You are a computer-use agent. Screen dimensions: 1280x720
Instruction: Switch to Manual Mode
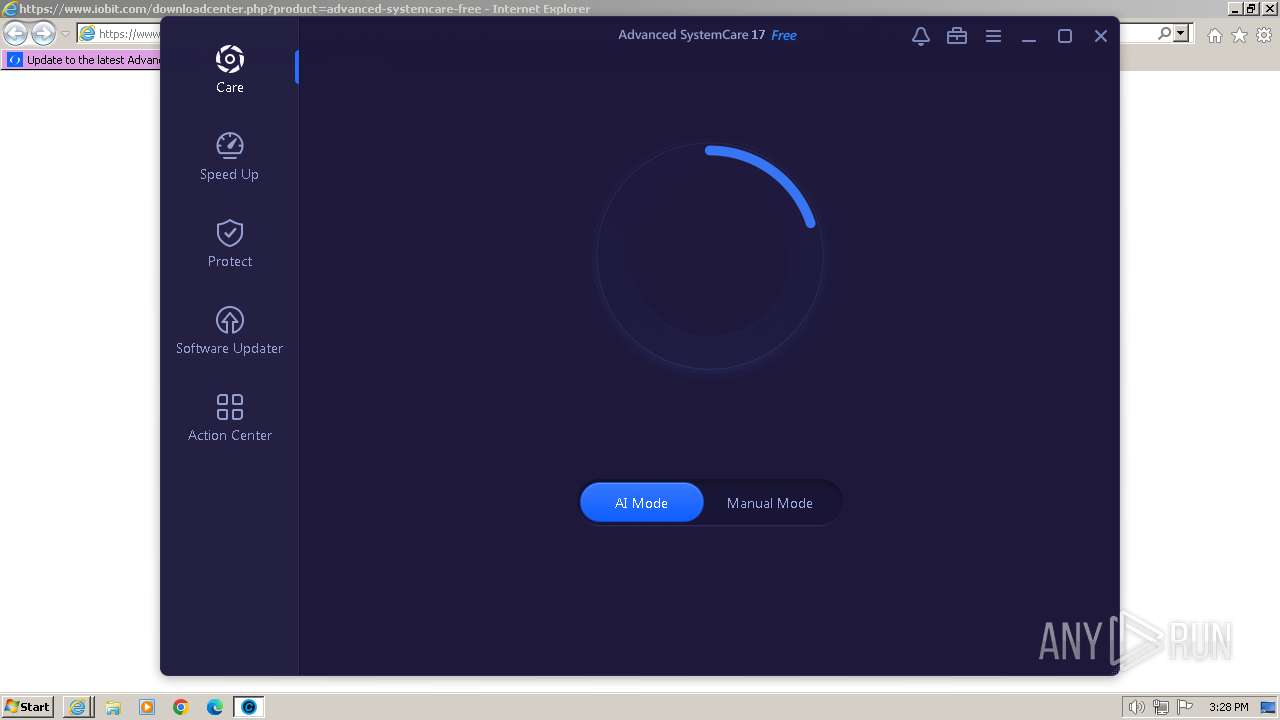click(769, 503)
